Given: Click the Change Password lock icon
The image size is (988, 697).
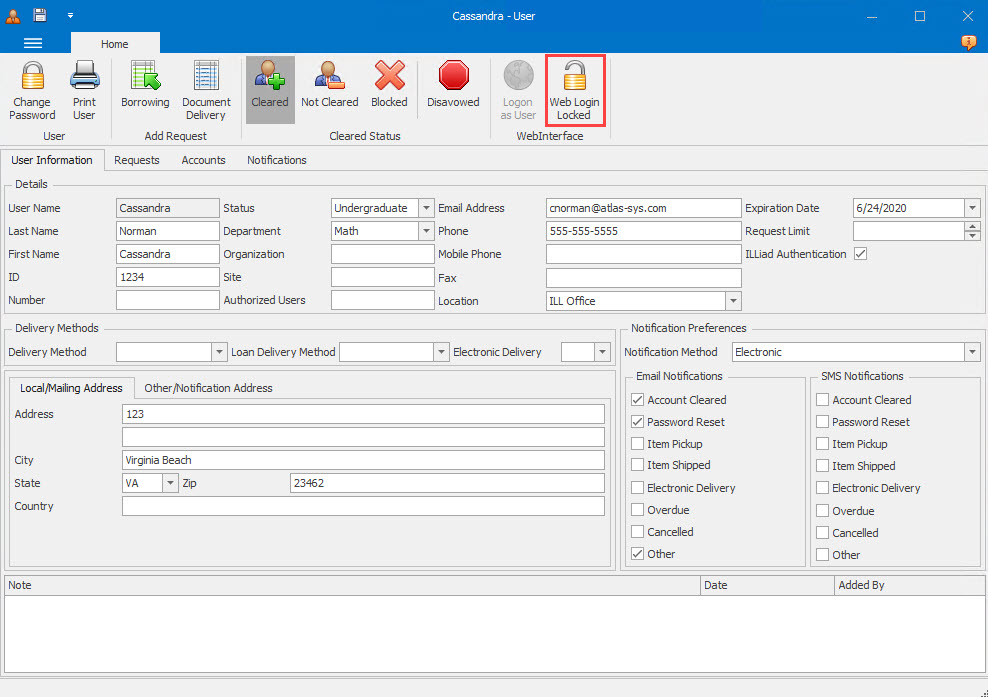Looking at the screenshot, I should (x=32, y=78).
